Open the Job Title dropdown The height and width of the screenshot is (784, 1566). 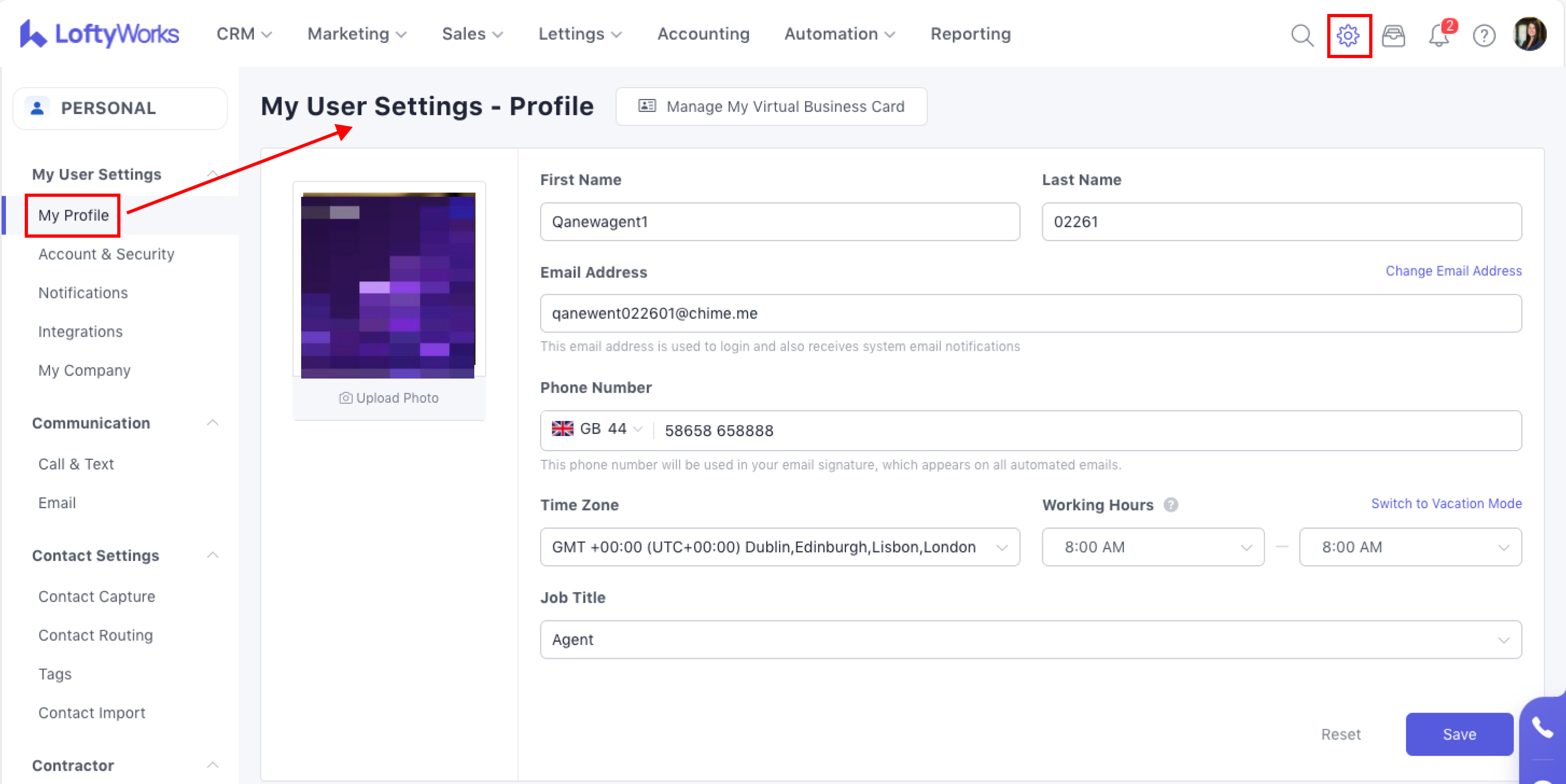coord(1030,639)
